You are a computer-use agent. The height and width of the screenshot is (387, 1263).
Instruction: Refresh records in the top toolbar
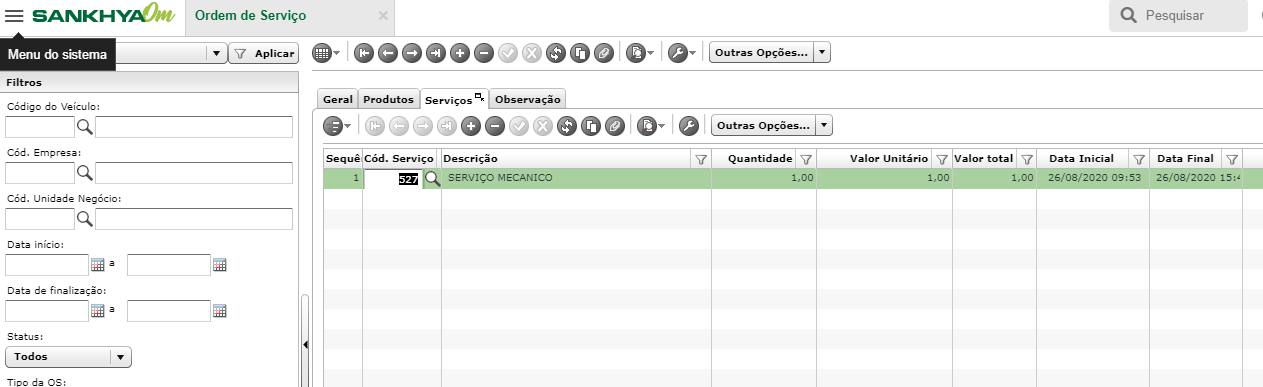[x=555, y=53]
